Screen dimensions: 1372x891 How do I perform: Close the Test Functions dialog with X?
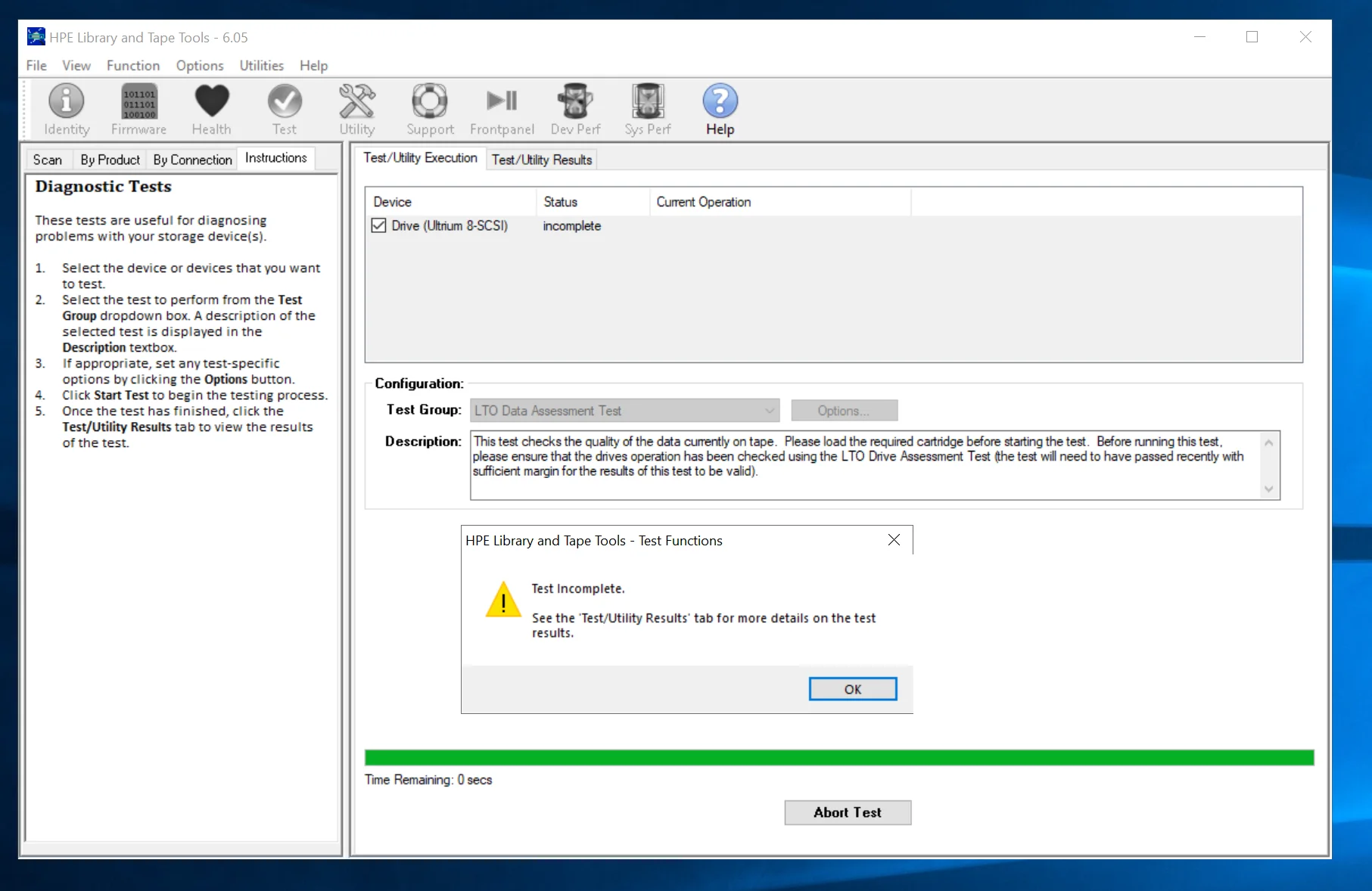pos(894,540)
